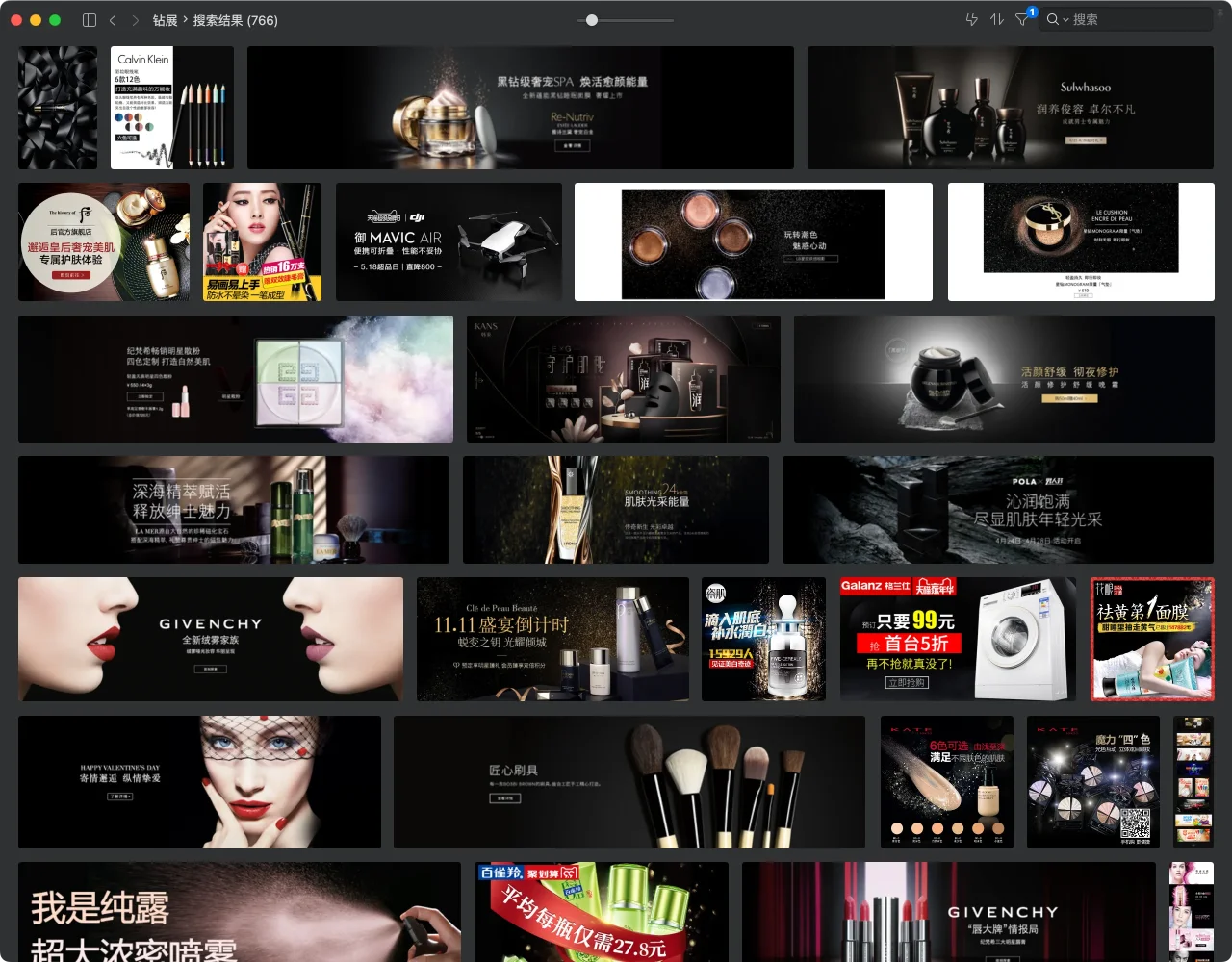The width and height of the screenshot is (1232, 962).
Task: Select the DJI MAVIC AIR drone image
Action: [449, 241]
